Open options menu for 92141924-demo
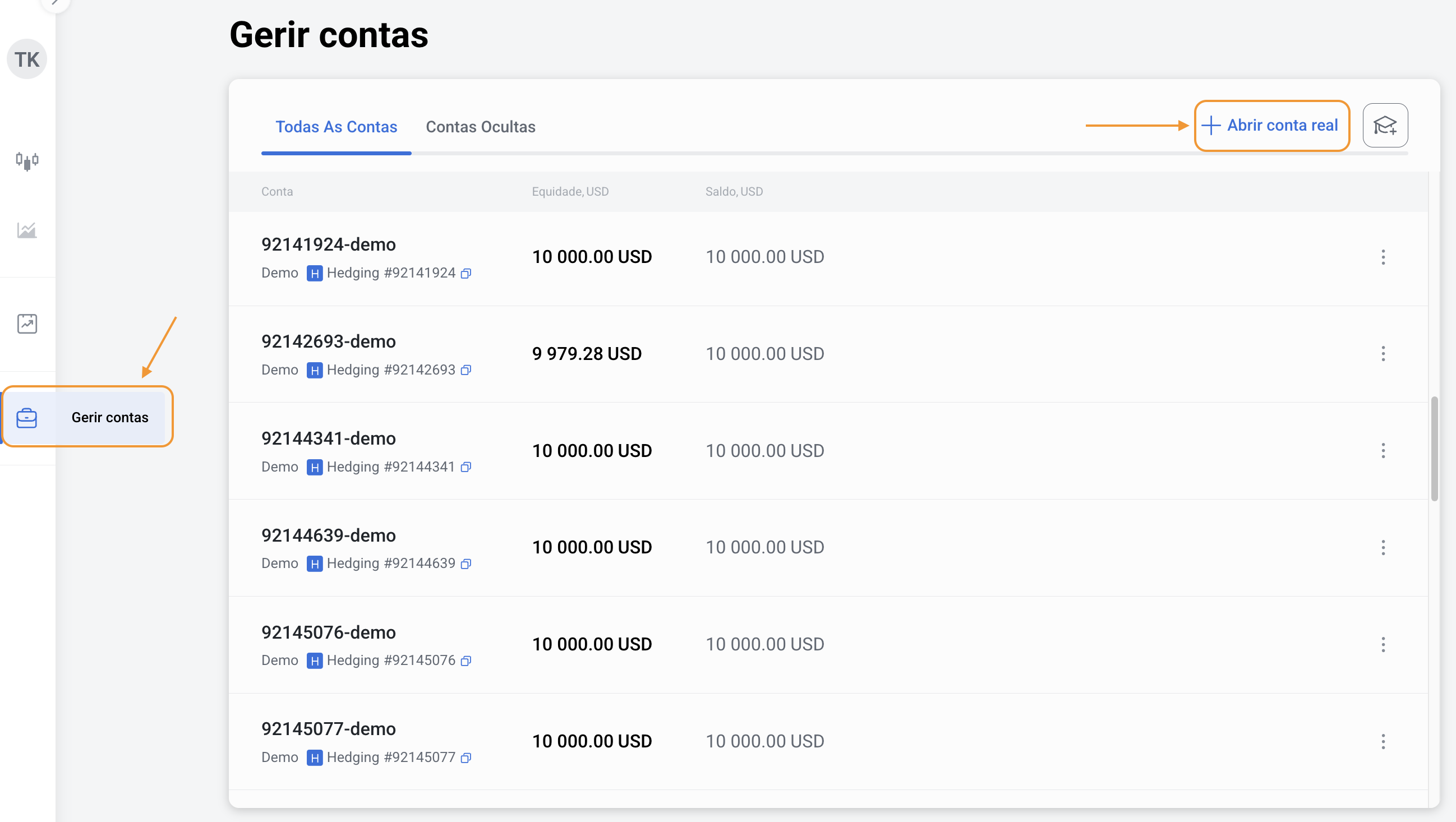The width and height of the screenshot is (1456, 822). pyautogui.click(x=1383, y=257)
